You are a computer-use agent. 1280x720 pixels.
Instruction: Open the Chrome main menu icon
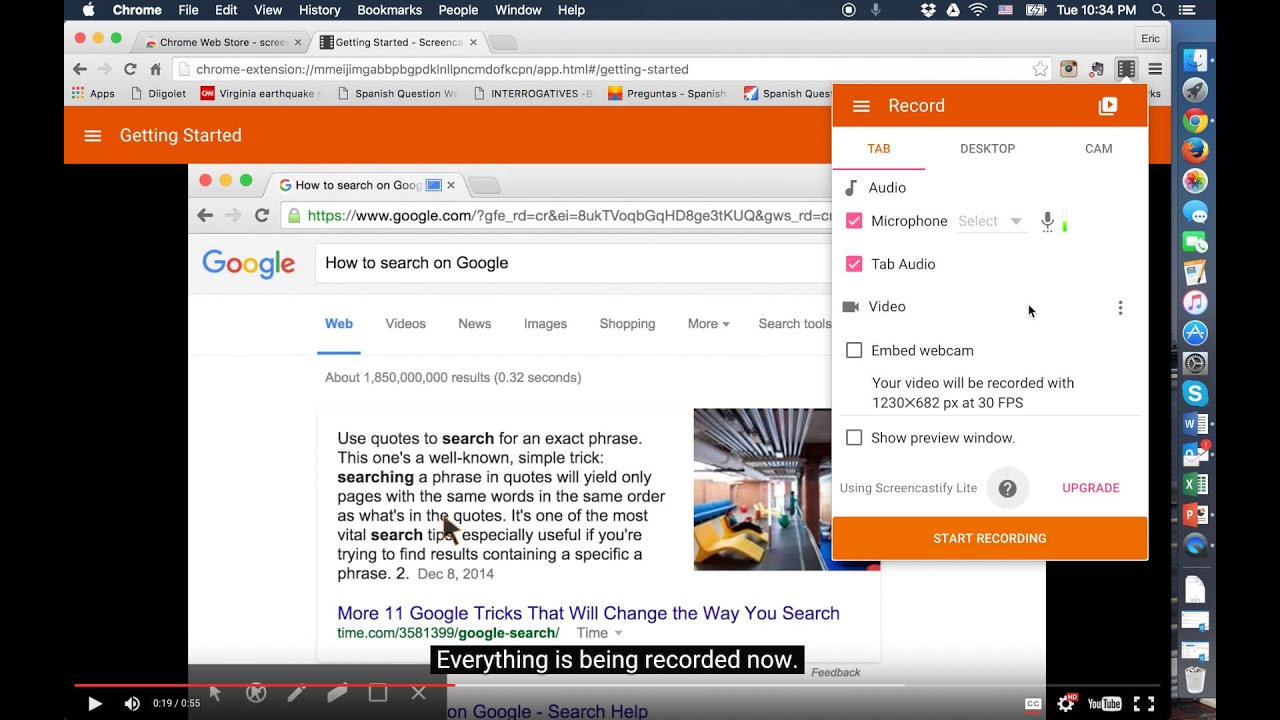point(1155,69)
